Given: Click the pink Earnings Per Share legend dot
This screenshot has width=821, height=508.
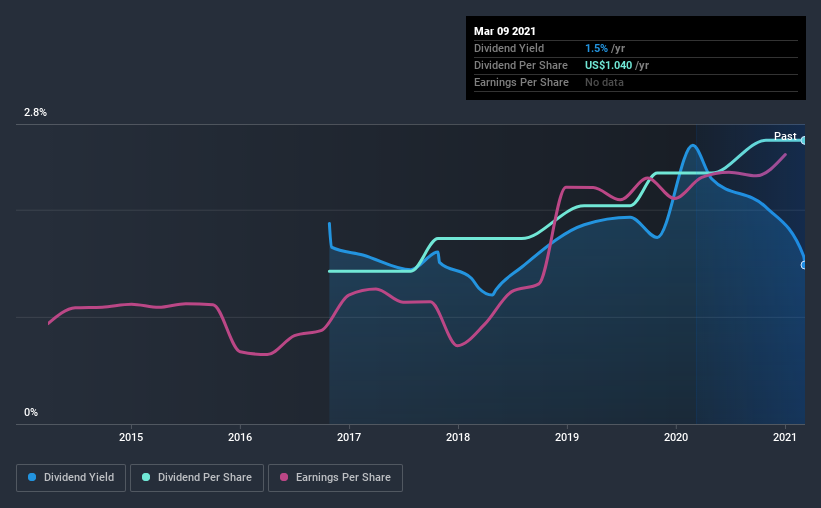Looking at the screenshot, I should (284, 477).
